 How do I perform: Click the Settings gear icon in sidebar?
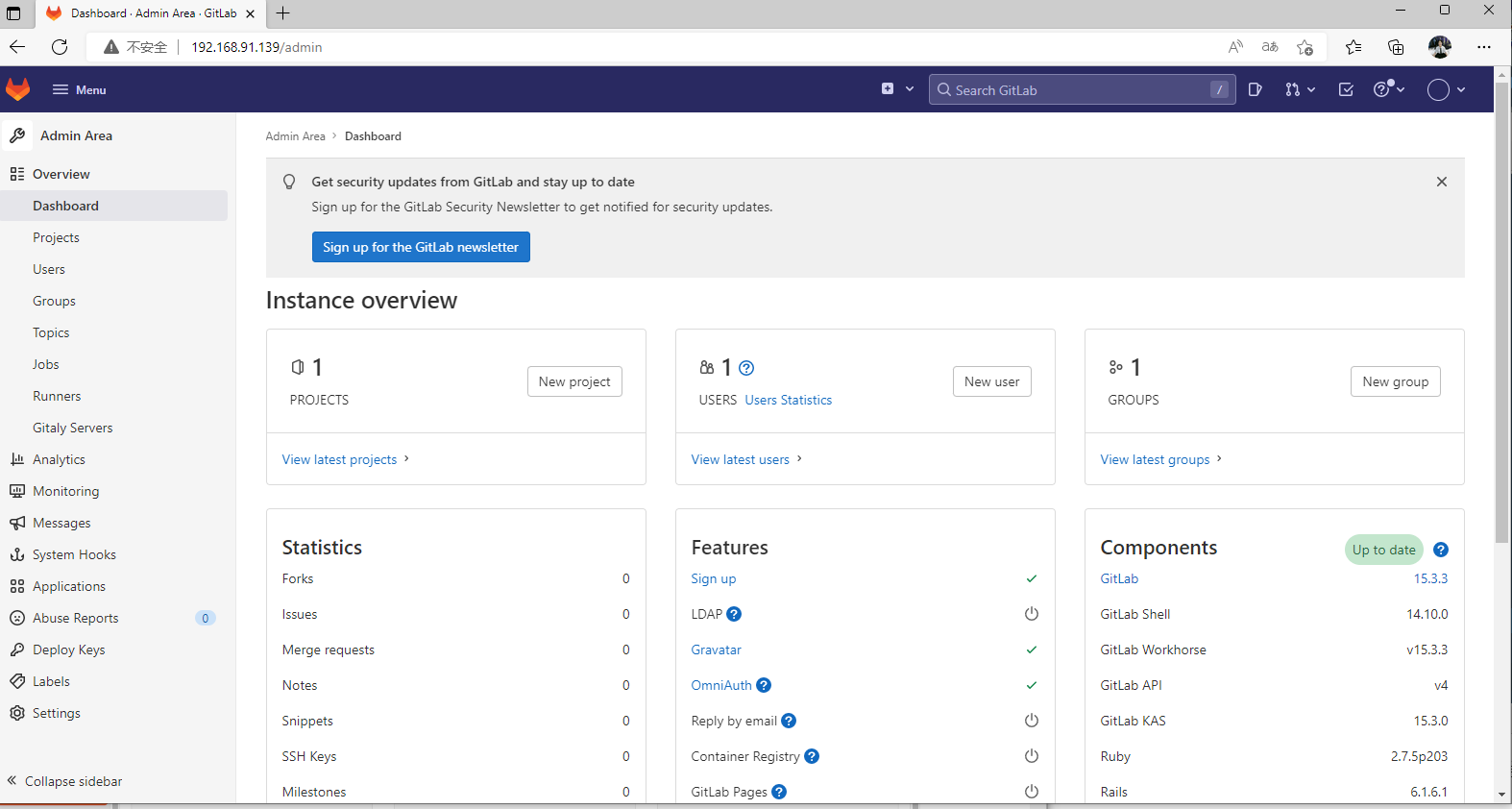(x=16, y=713)
